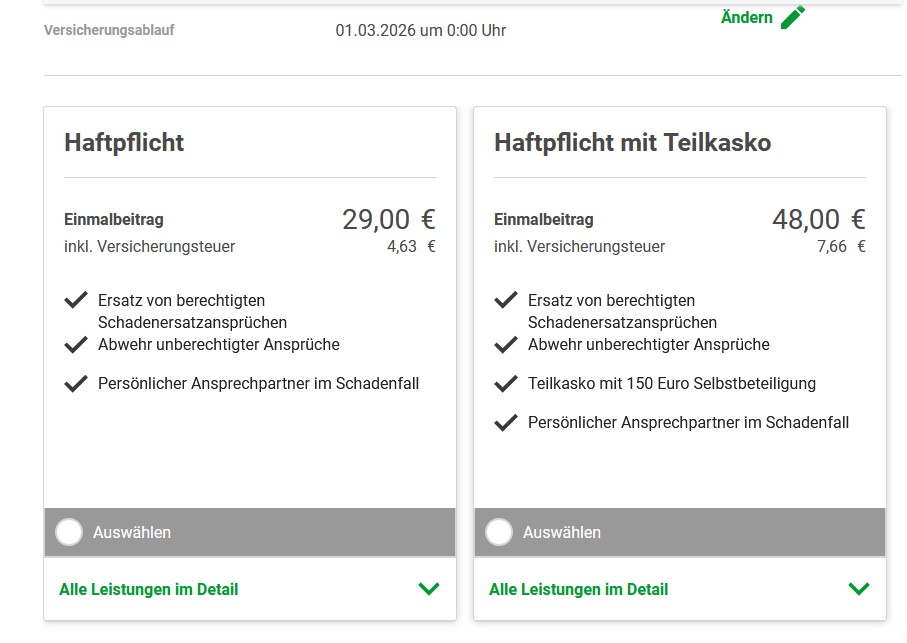Click checkmark beside Abwehr unberechtigter Ansprüche in the Teilkasko card
This screenshot has width=907, height=643.
pos(506,345)
